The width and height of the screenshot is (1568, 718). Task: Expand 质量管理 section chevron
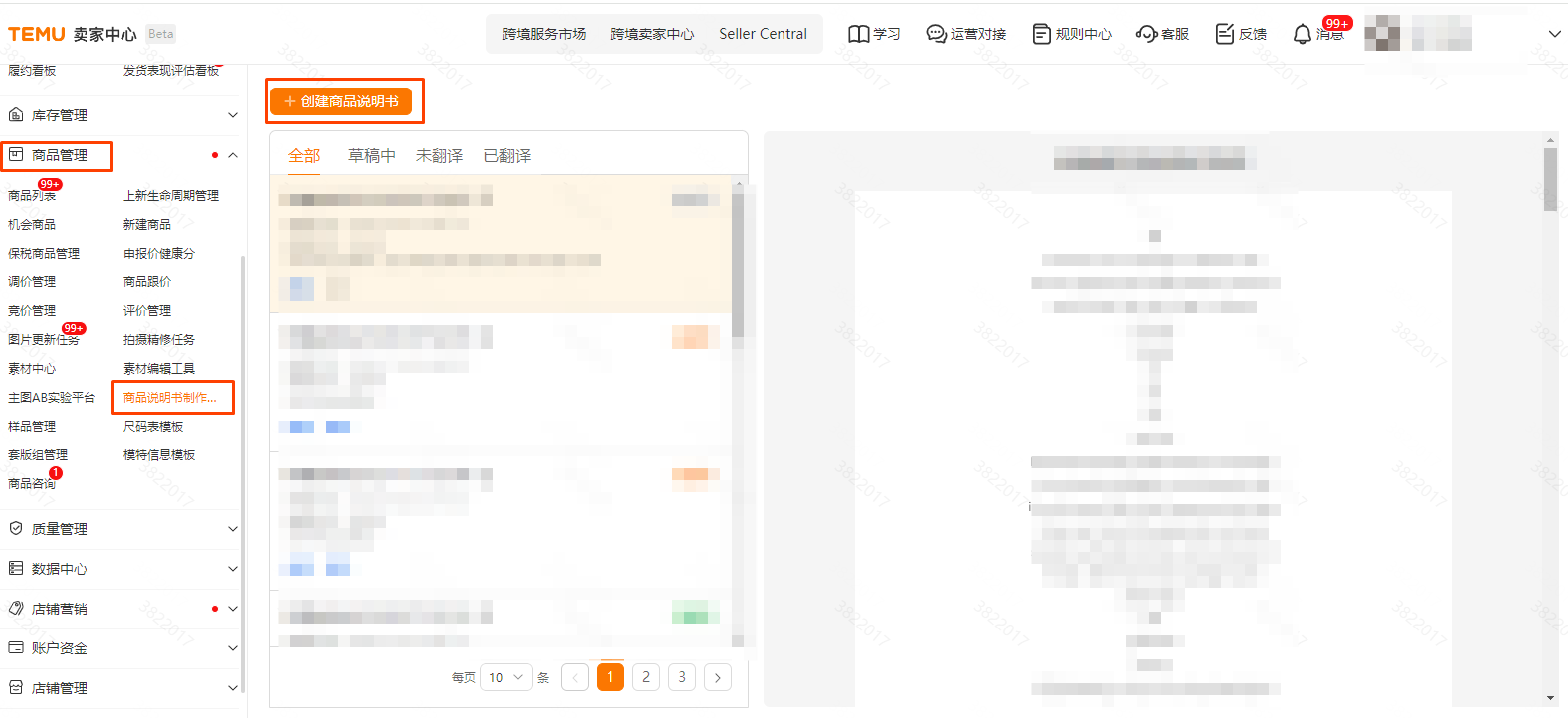tap(233, 529)
